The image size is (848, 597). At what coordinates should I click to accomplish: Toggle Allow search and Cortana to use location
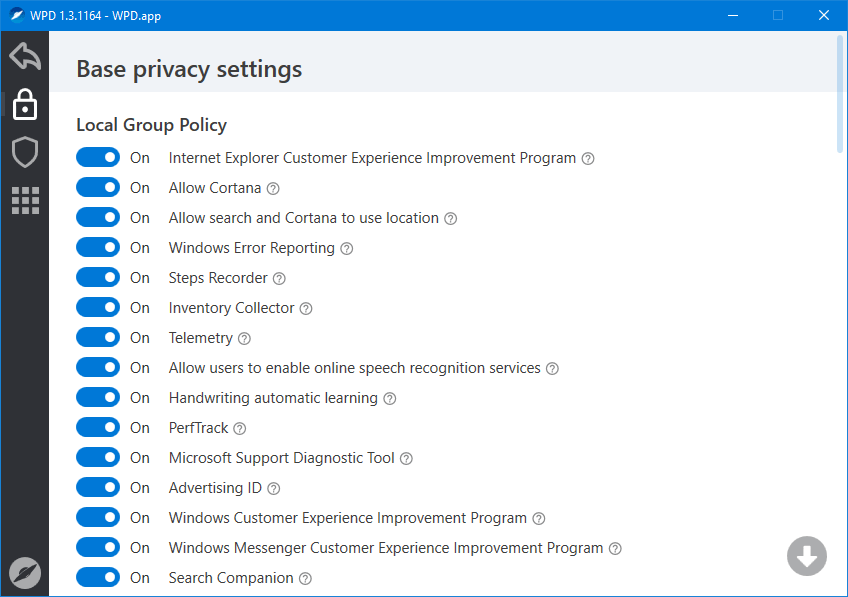(98, 217)
